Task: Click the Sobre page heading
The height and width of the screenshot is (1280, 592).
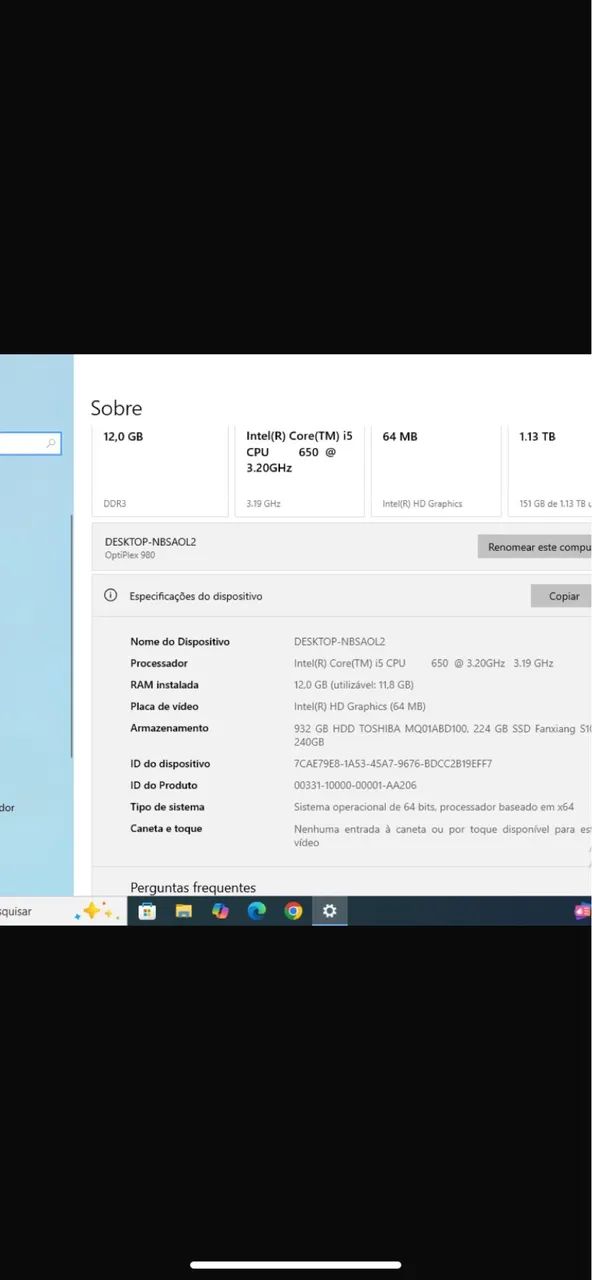Action: [x=116, y=408]
